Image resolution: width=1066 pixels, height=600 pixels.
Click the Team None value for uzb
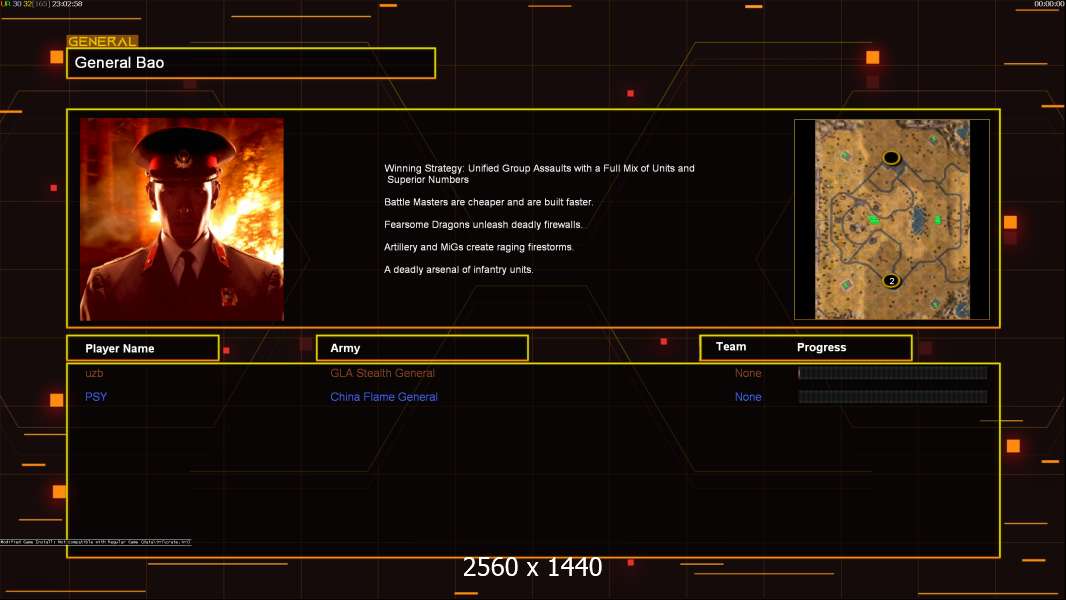pyautogui.click(x=748, y=373)
